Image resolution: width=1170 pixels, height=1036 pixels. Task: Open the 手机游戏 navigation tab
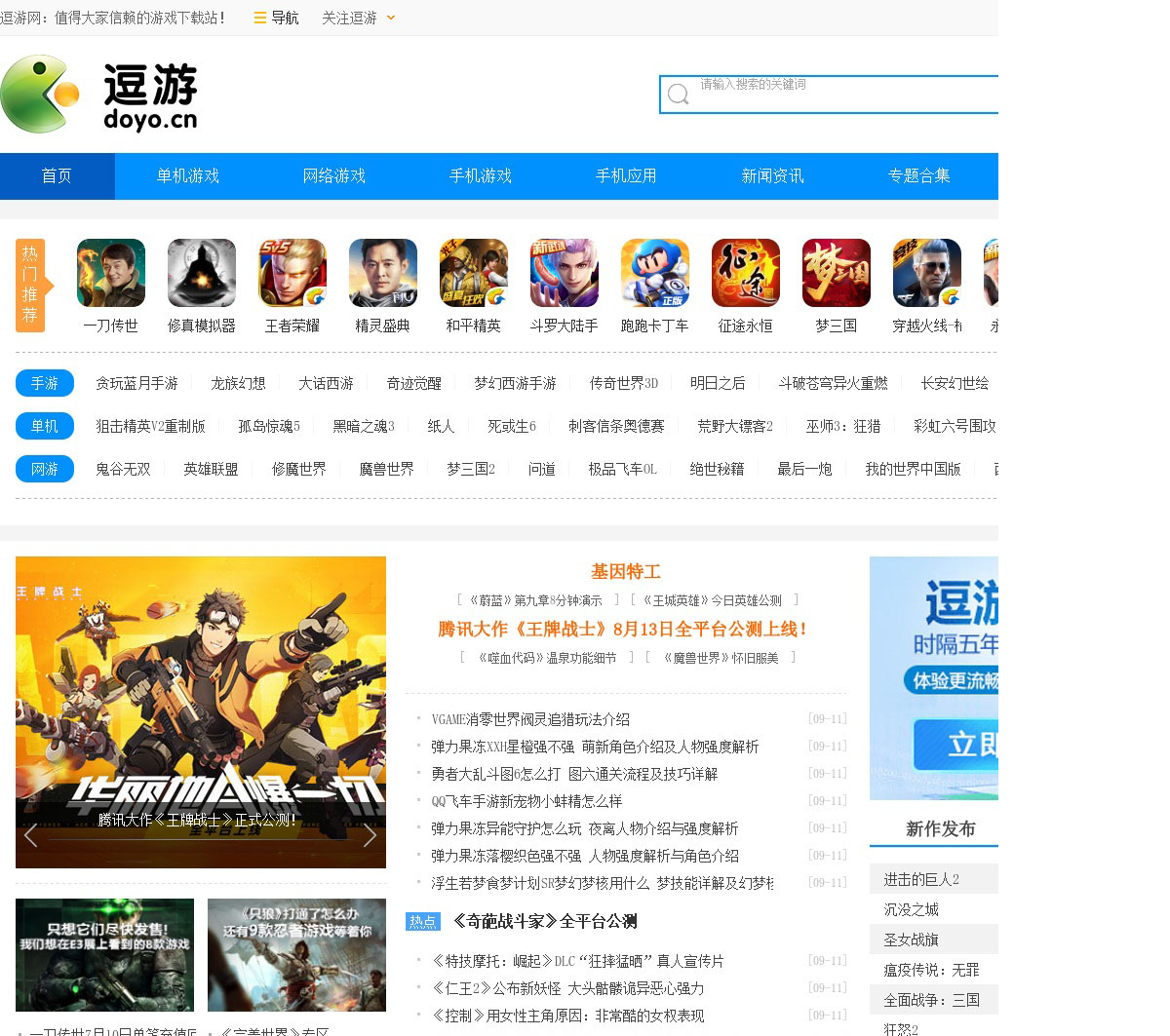pyautogui.click(x=481, y=176)
